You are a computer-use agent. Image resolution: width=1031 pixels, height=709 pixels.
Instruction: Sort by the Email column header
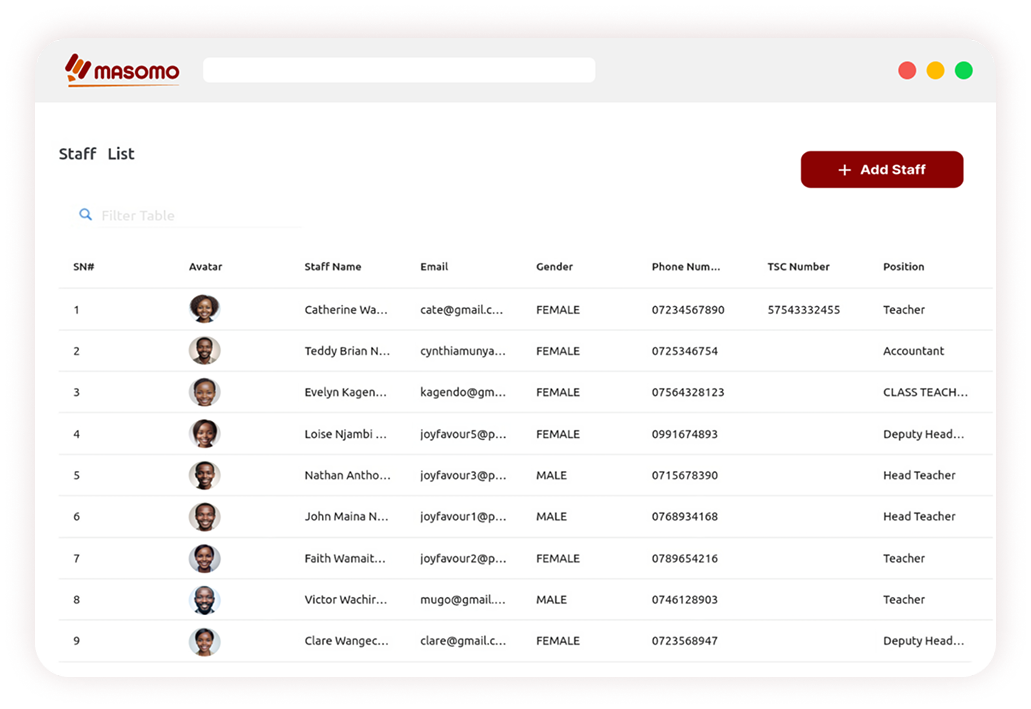(x=434, y=267)
